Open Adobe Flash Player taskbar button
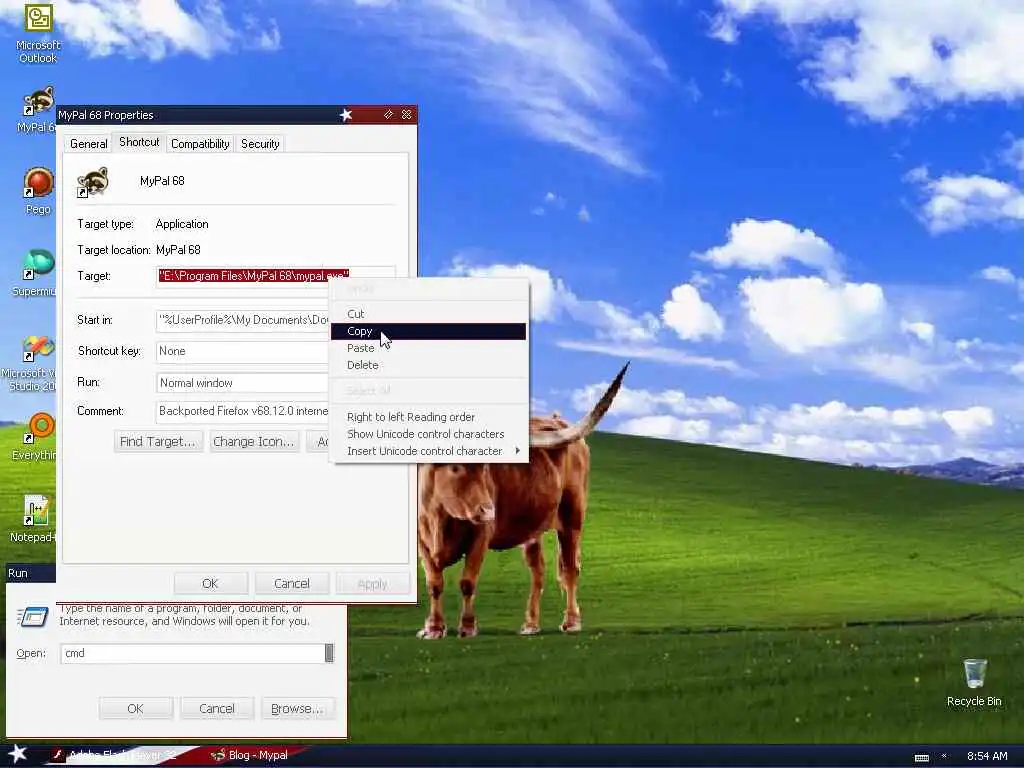Image resolution: width=1024 pixels, height=768 pixels. [121, 755]
